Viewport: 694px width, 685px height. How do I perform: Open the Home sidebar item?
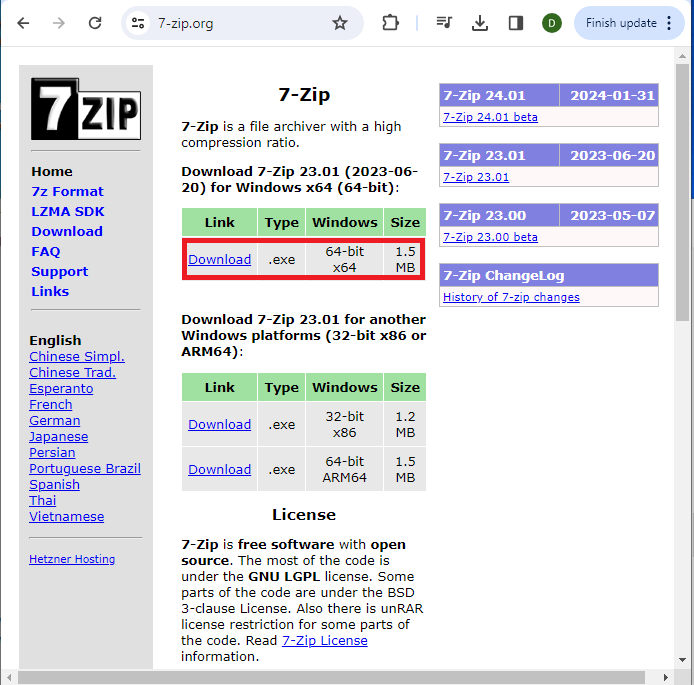[x=52, y=172]
